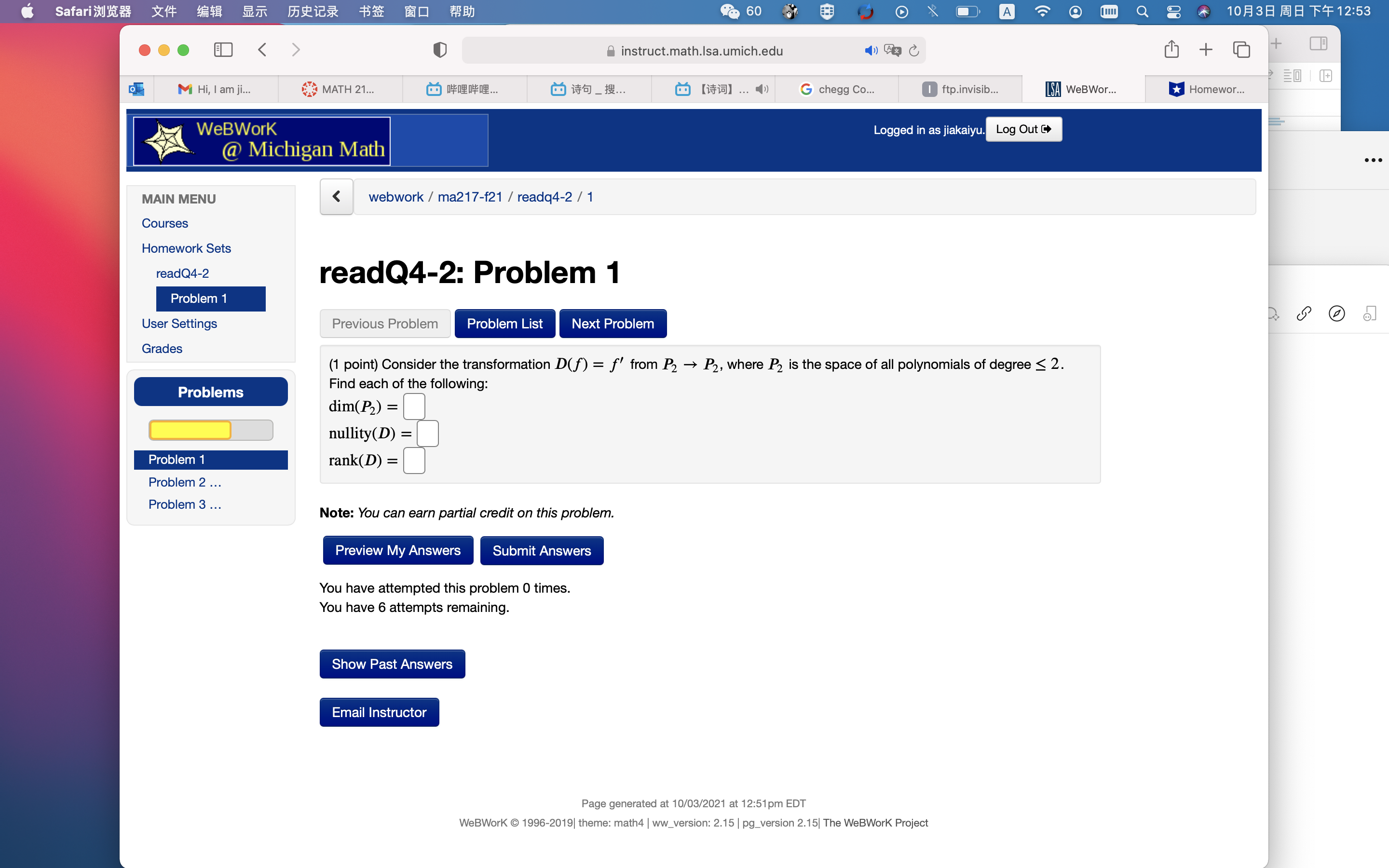The width and height of the screenshot is (1389, 868).
Task: Open the Grades page
Action: coord(161,349)
